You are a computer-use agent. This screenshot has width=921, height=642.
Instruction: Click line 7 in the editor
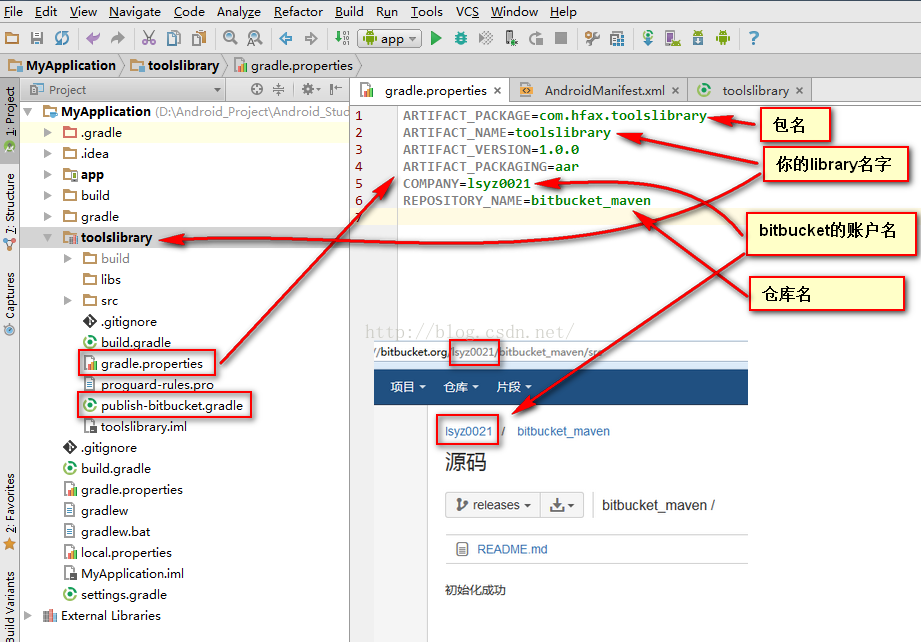[658, 217]
